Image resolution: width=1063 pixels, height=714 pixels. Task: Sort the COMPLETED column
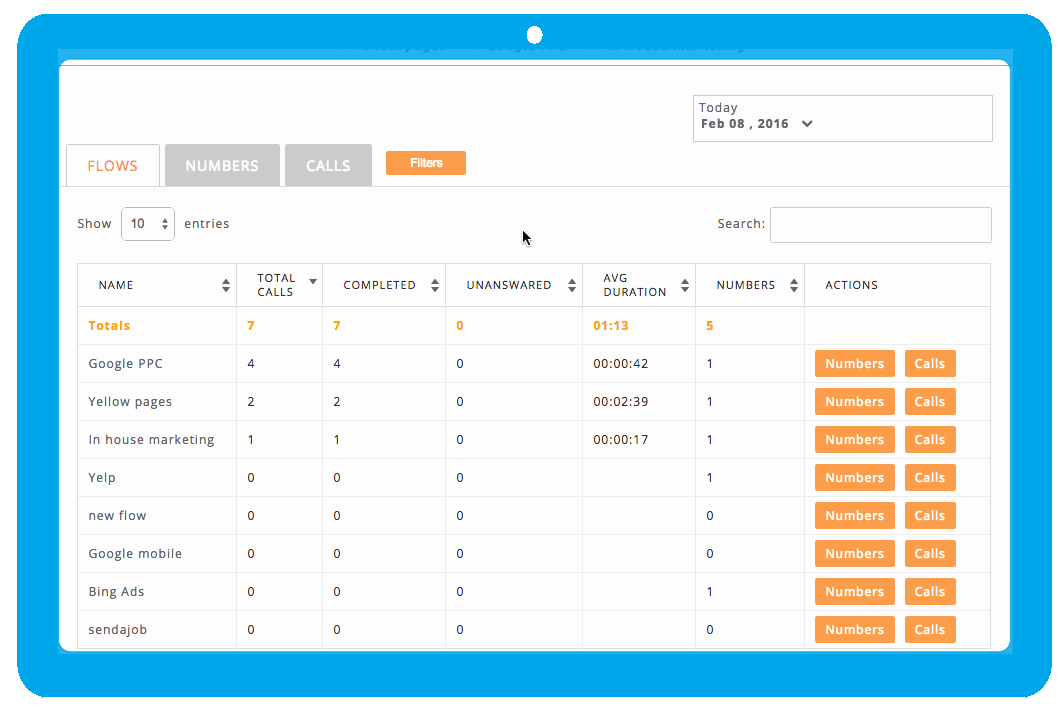click(434, 284)
